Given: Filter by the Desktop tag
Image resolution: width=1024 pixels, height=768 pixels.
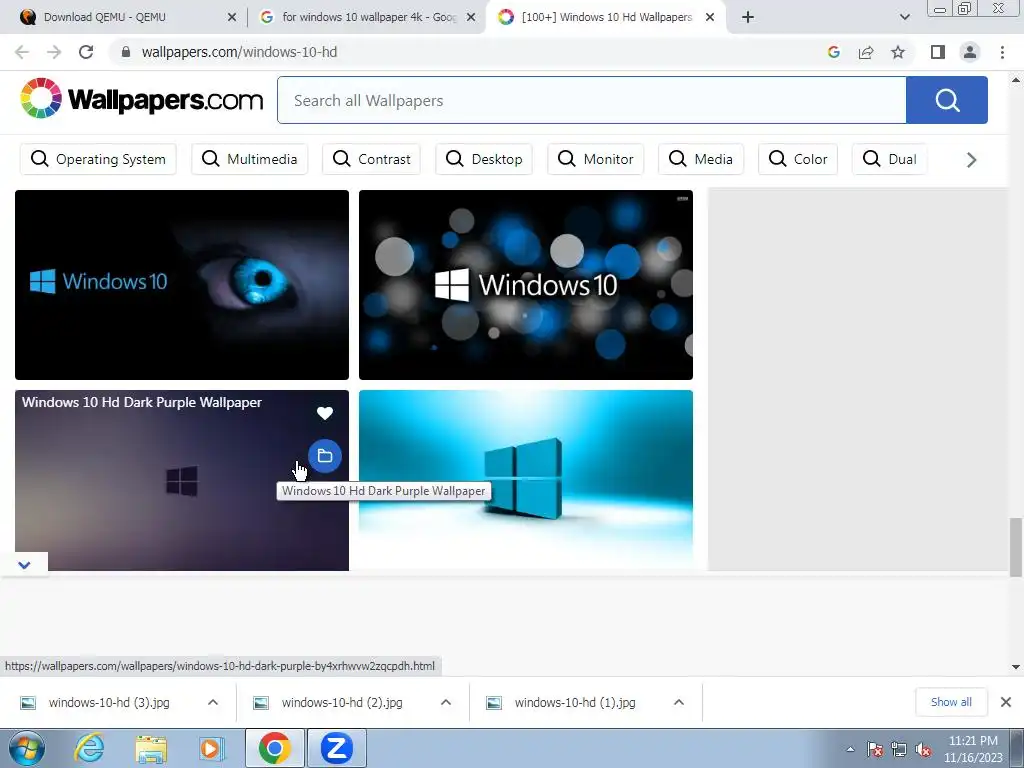Looking at the screenshot, I should click(x=484, y=159).
